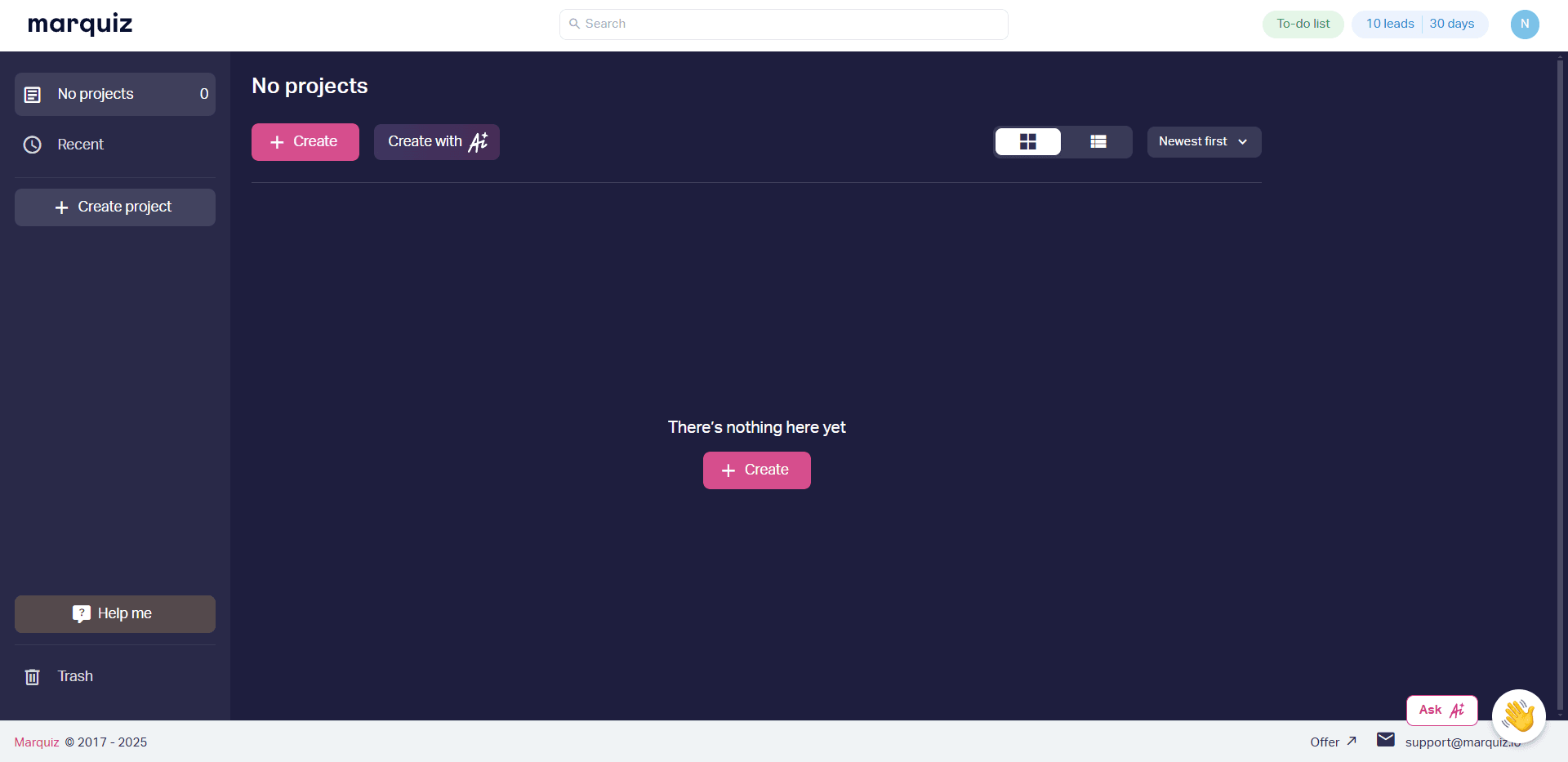Switch to grid view layout

(x=1027, y=142)
